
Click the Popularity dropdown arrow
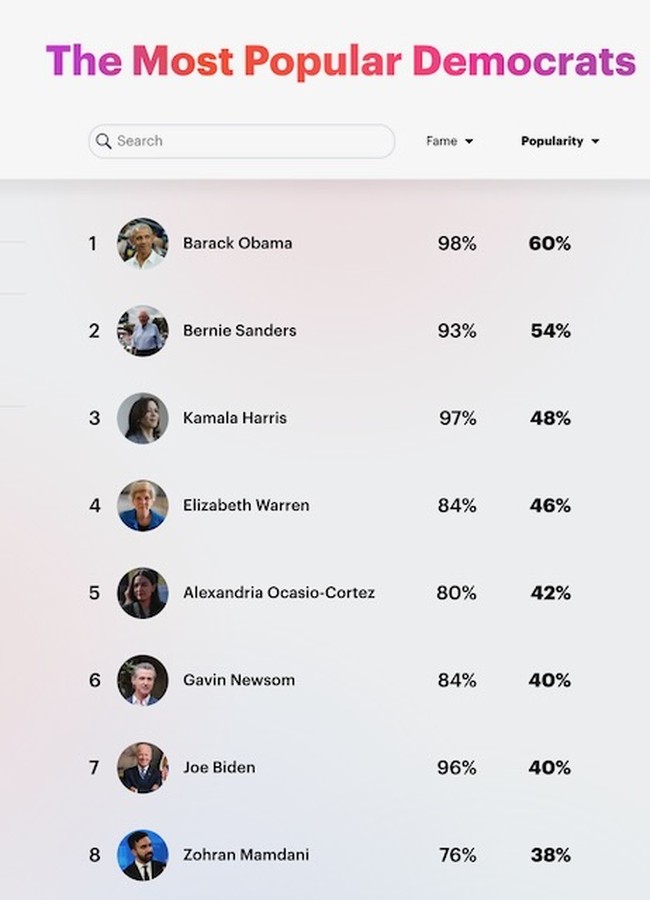tap(595, 142)
